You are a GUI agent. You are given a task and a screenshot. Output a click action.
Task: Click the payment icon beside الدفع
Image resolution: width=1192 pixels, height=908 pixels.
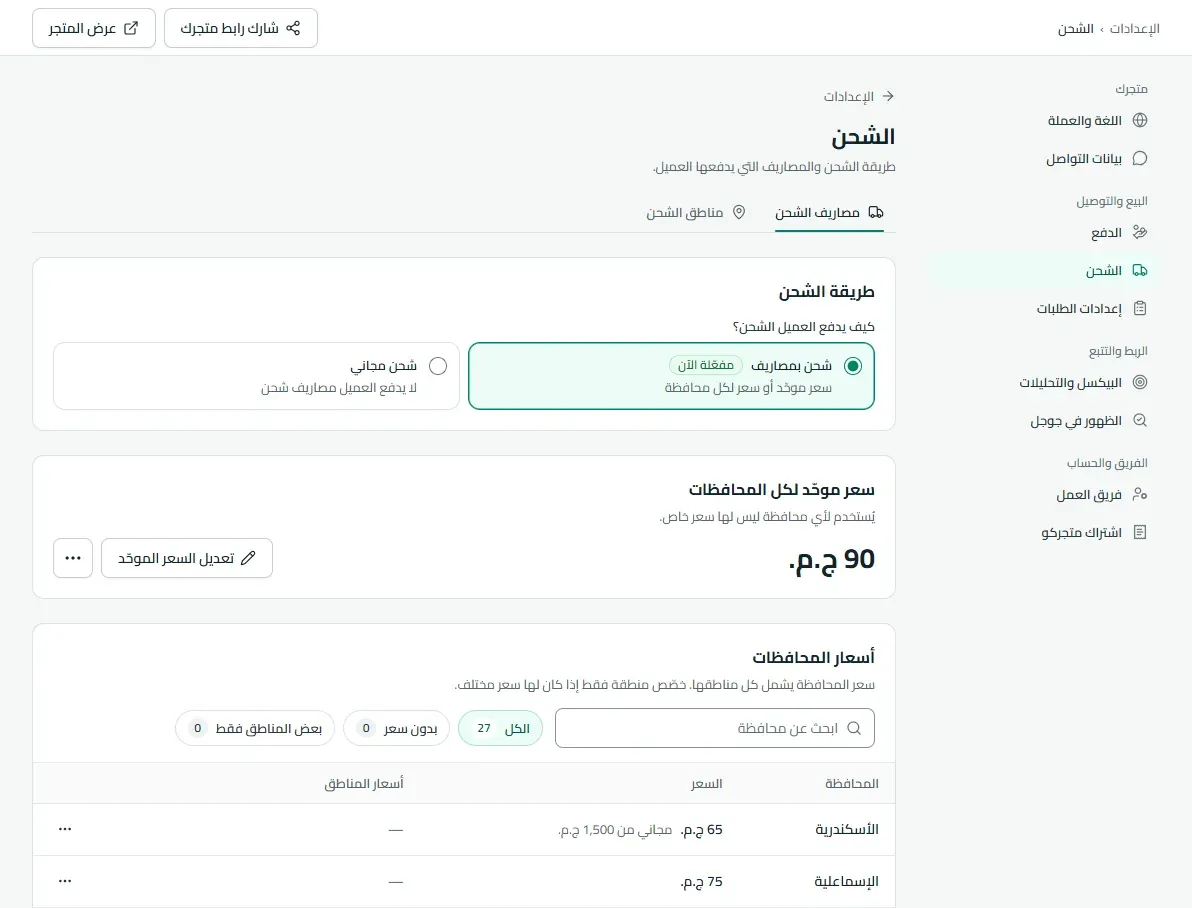(x=1140, y=232)
